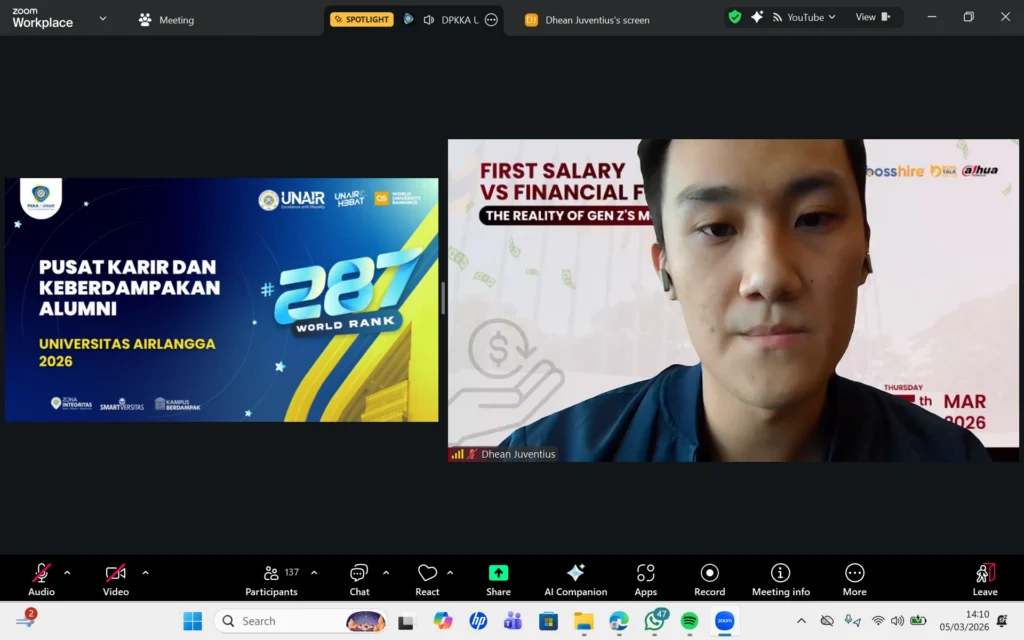Click the DJ avatar icon in the tab
1024x640 pixels.
click(531, 20)
